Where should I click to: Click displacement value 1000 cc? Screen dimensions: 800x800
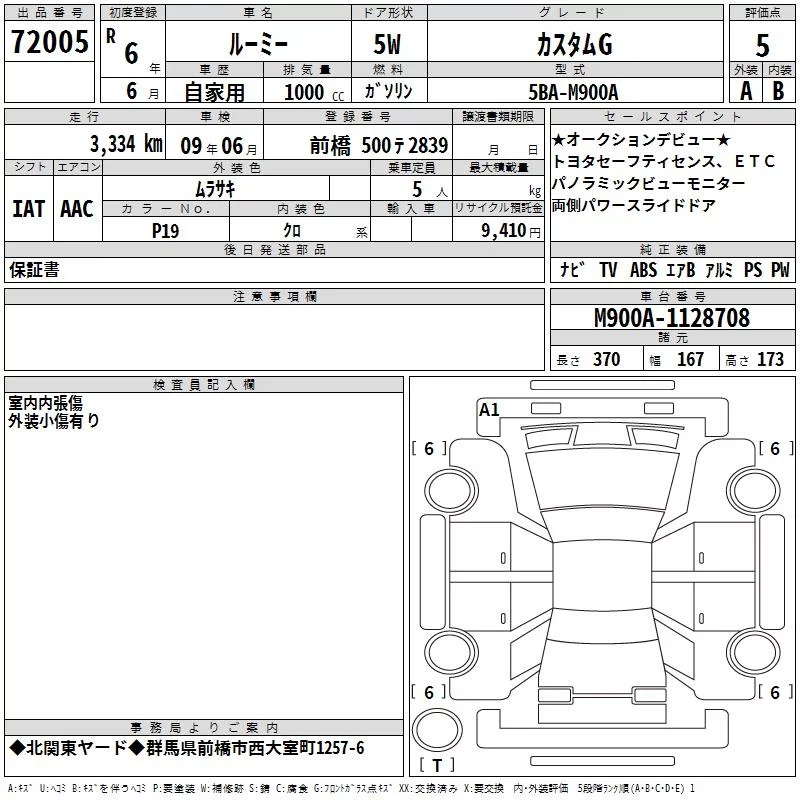tap(314, 92)
